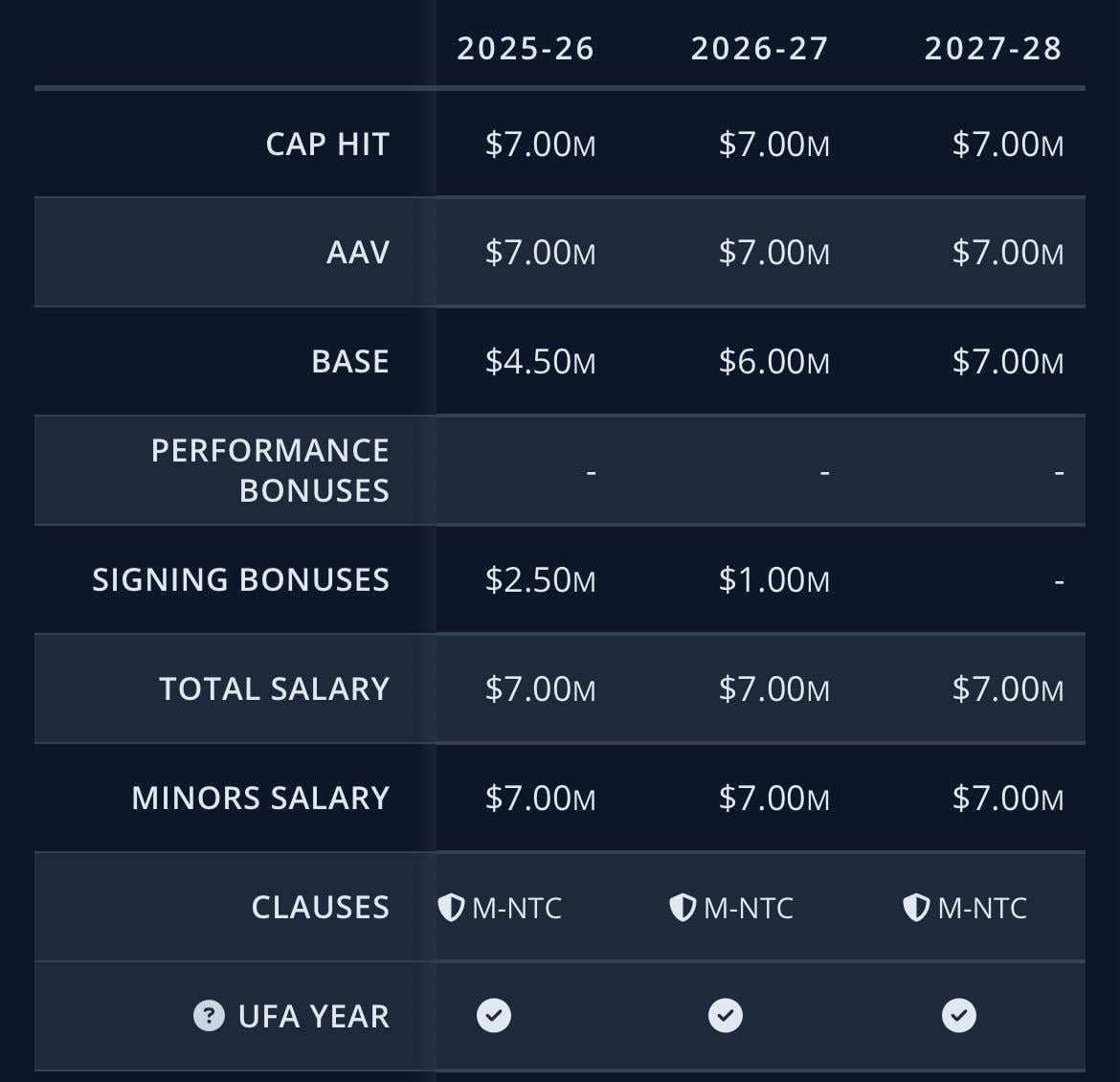This screenshot has width=1120, height=1082.
Task: Click the MINORS SALARY row label
Action: pyautogui.click(x=260, y=799)
